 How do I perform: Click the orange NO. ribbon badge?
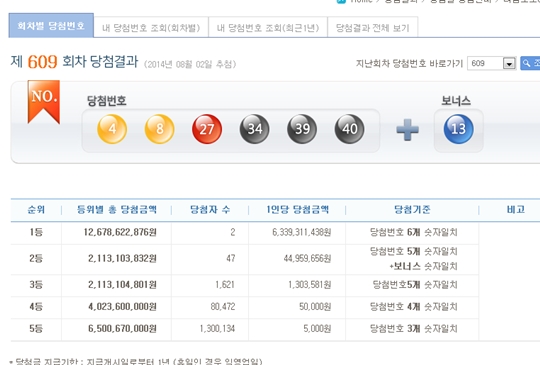[44, 102]
